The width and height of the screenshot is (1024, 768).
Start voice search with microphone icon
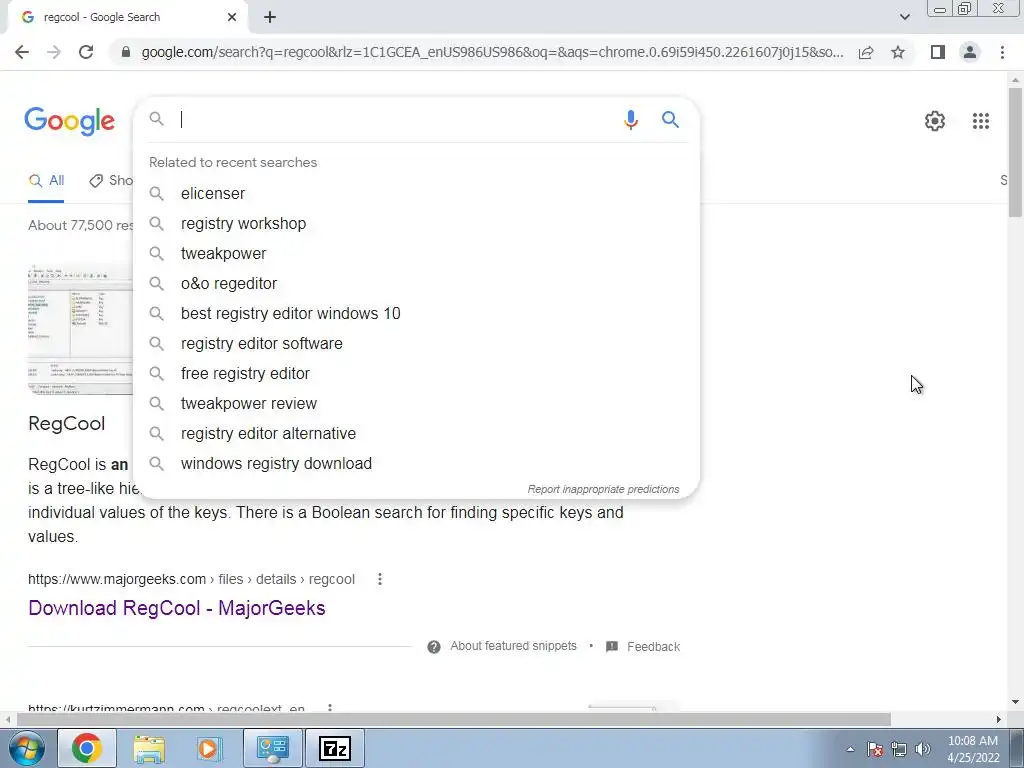click(630, 120)
